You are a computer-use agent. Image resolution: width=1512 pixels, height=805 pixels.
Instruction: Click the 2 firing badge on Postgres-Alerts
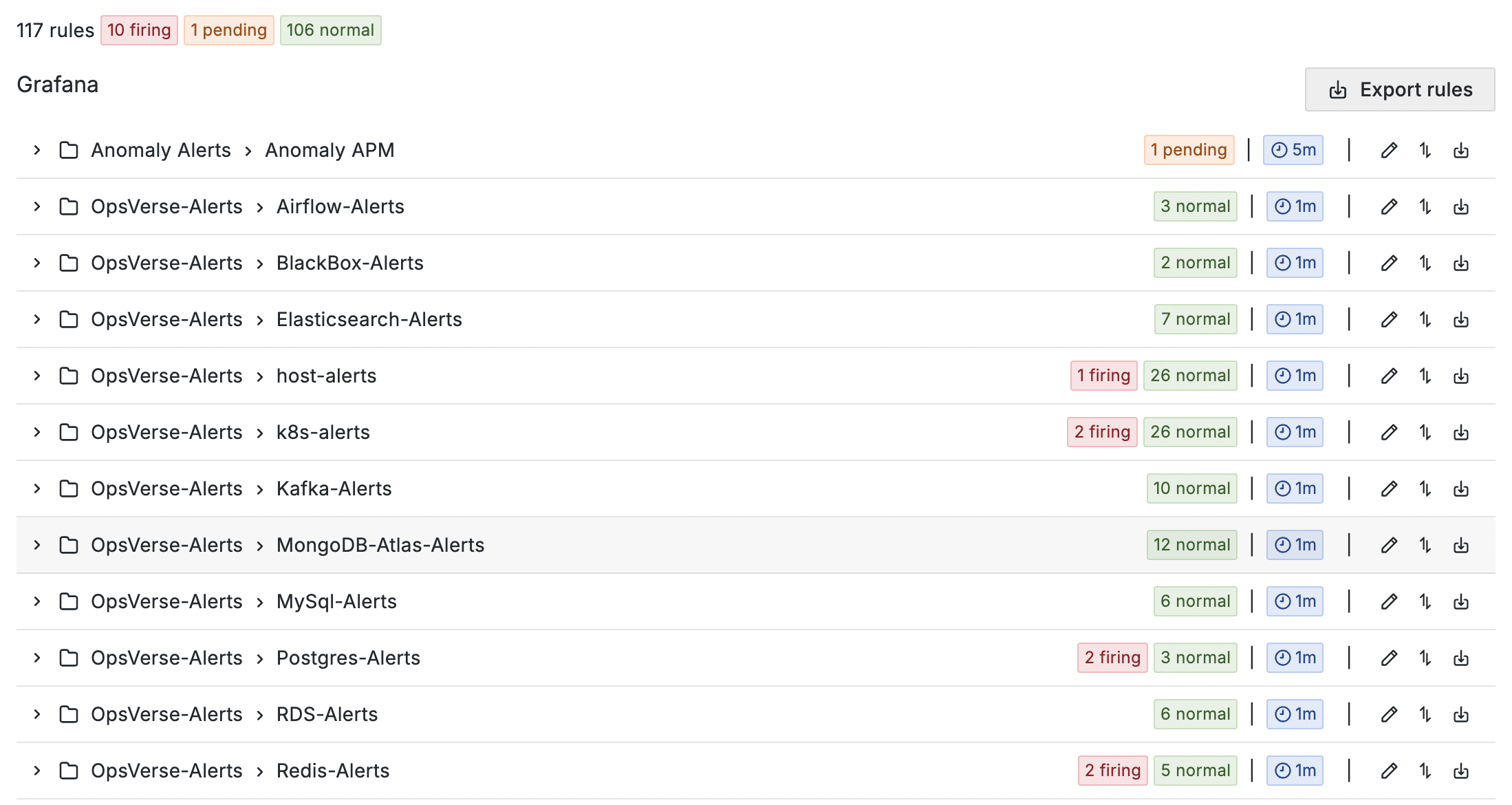(x=1112, y=658)
